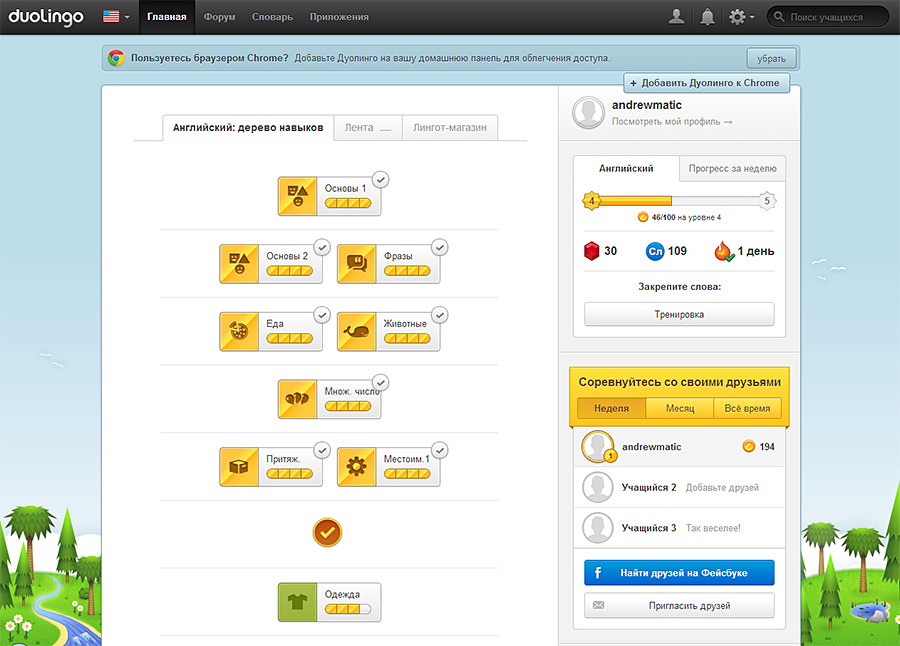900x646 pixels.
Task: Select the Английский stats tab
Action: (626, 168)
